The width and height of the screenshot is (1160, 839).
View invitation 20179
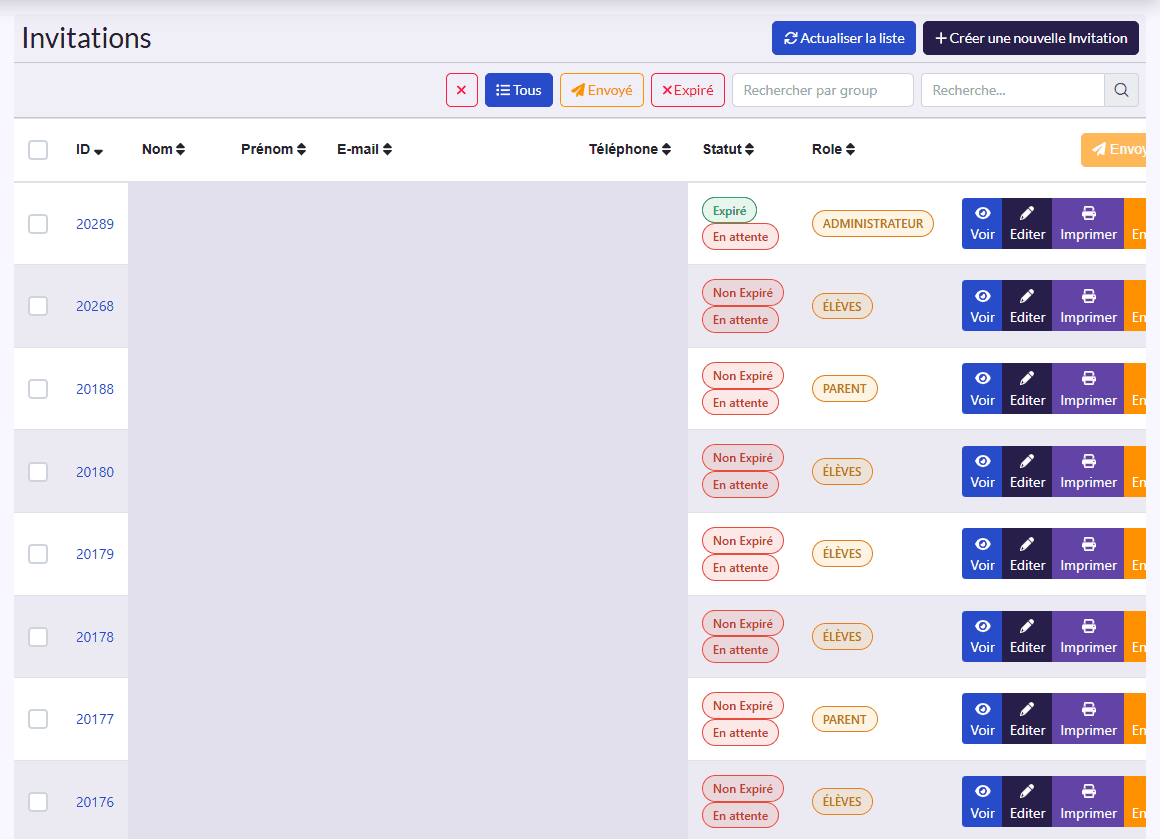tap(982, 554)
